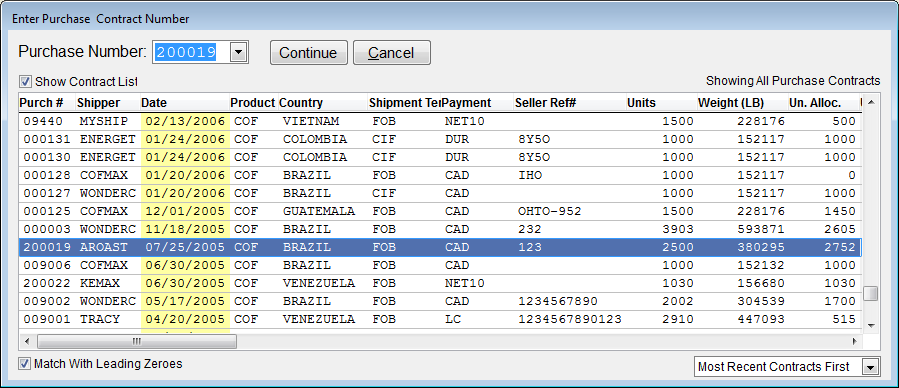
Task: Click the Un. Alloc. column header
Action: pos(823,103)
